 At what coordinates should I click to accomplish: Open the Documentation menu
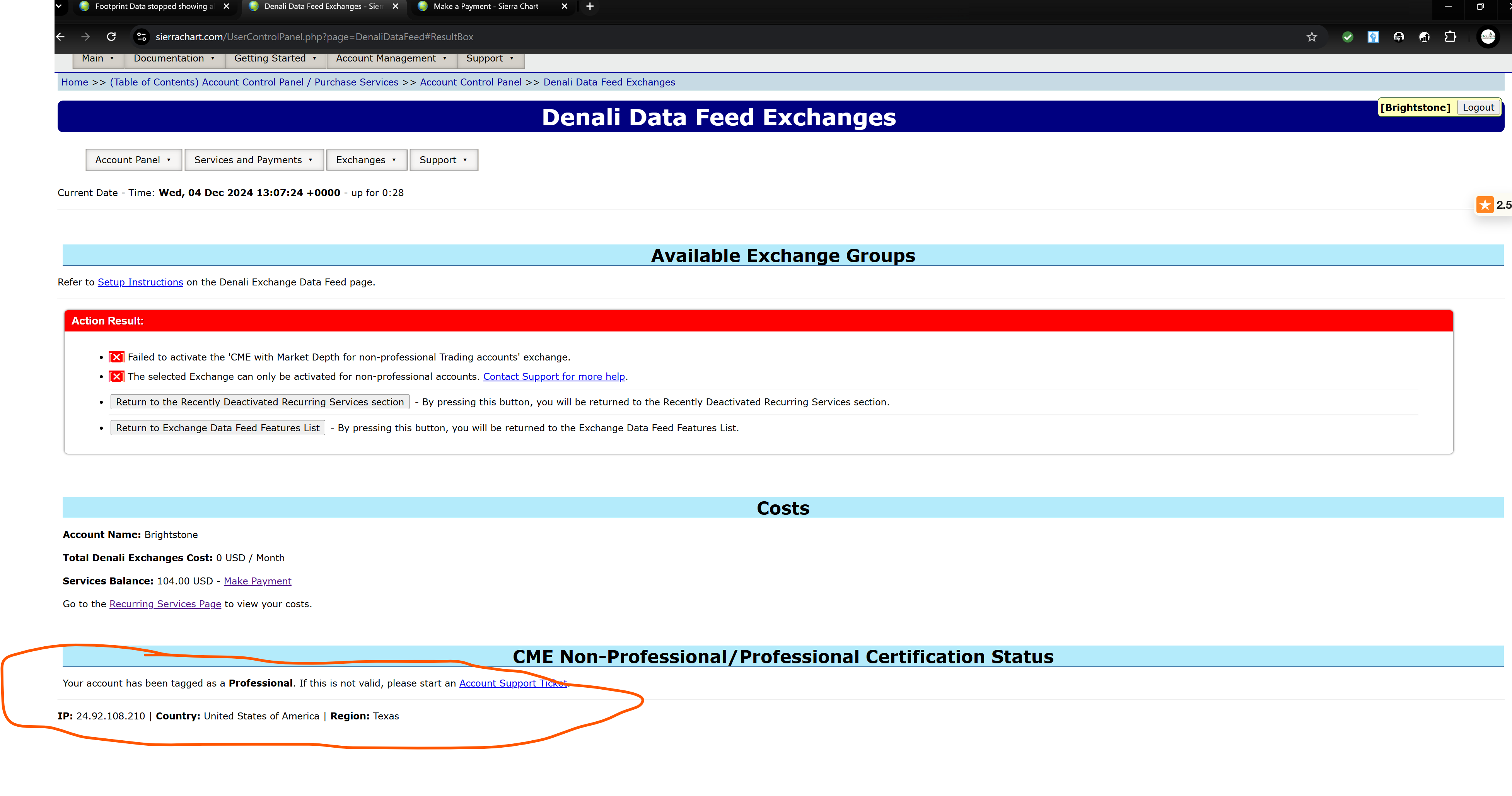[x=174, y=58]
